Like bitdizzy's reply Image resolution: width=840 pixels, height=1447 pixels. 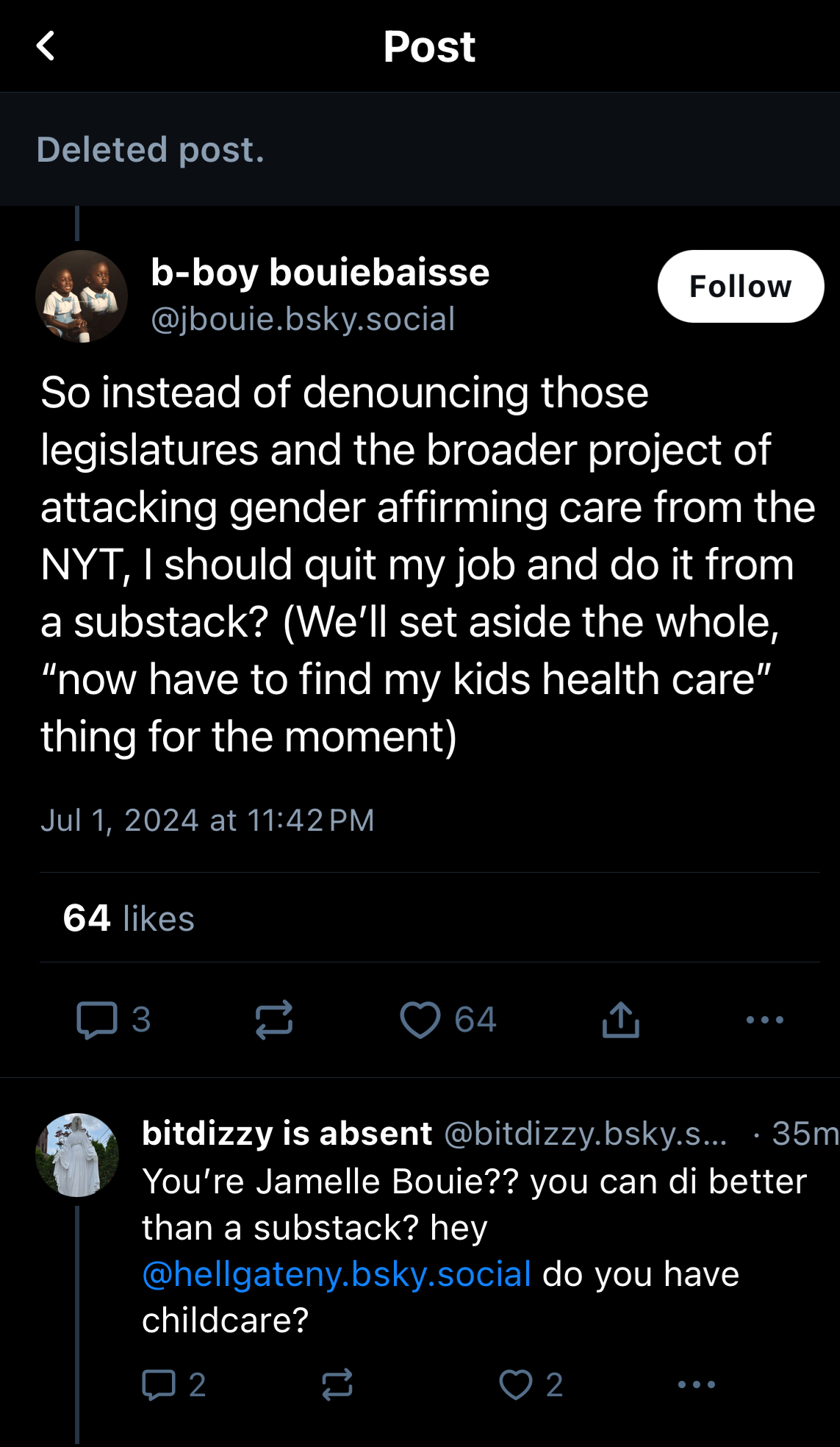tap(516, 1385)
